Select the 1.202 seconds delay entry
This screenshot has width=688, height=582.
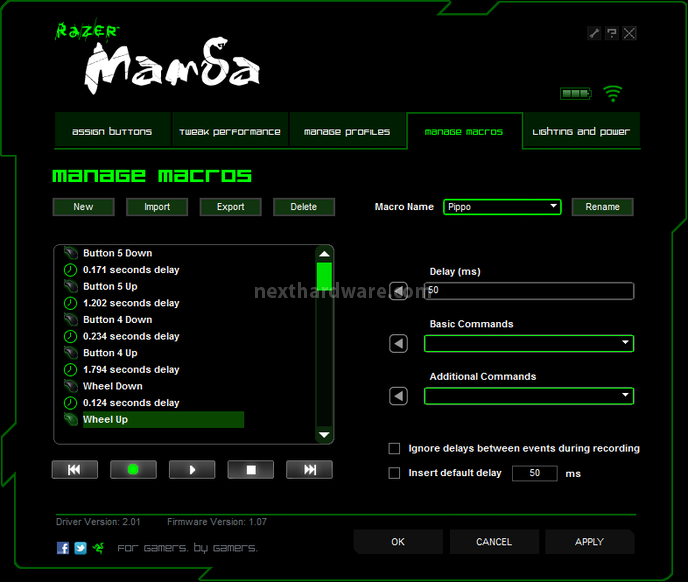tap(131, 303)
